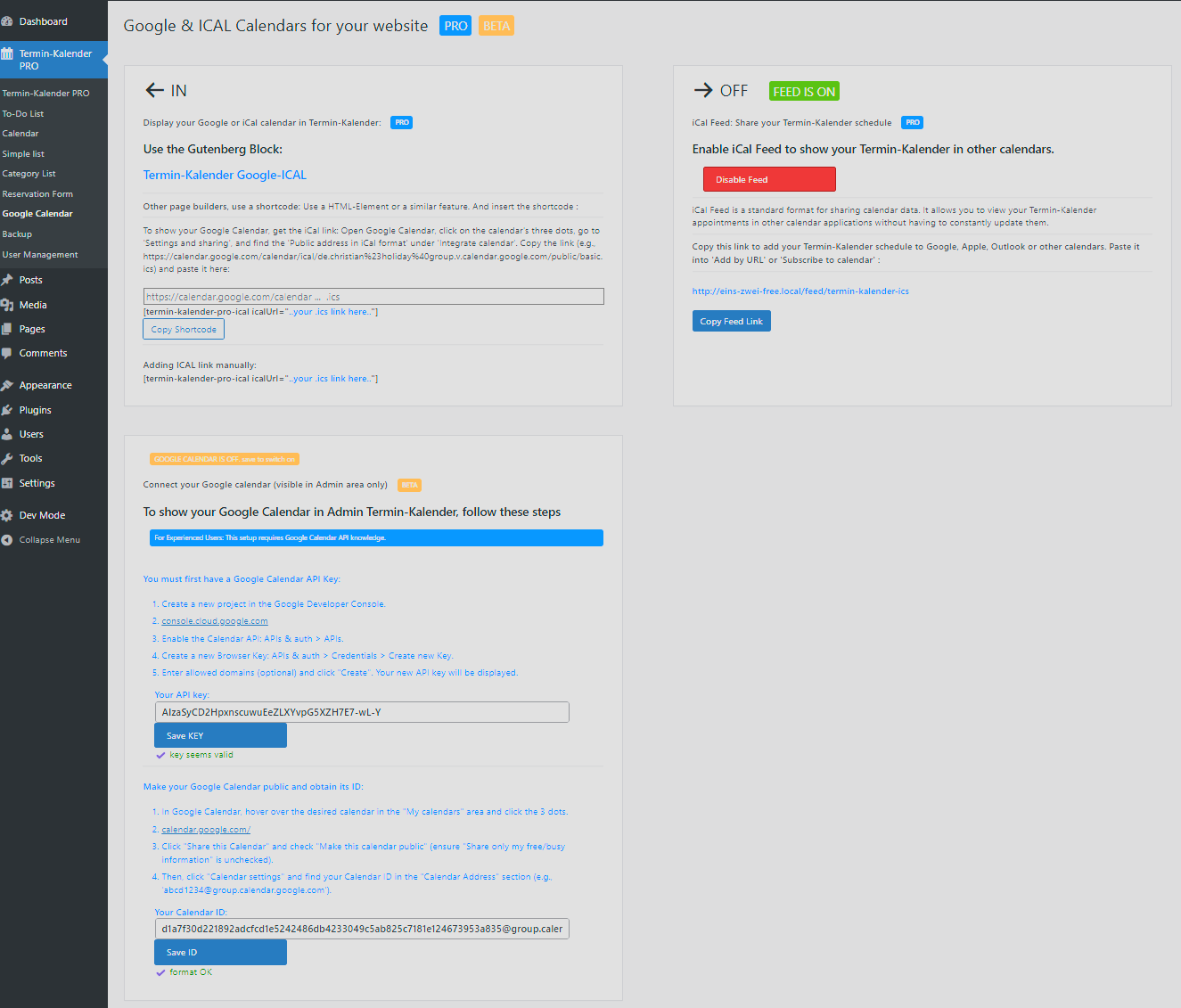The image size is (1181, 1008).
Task: Click the left arrow icon beside IN
Action: point(154,90)
